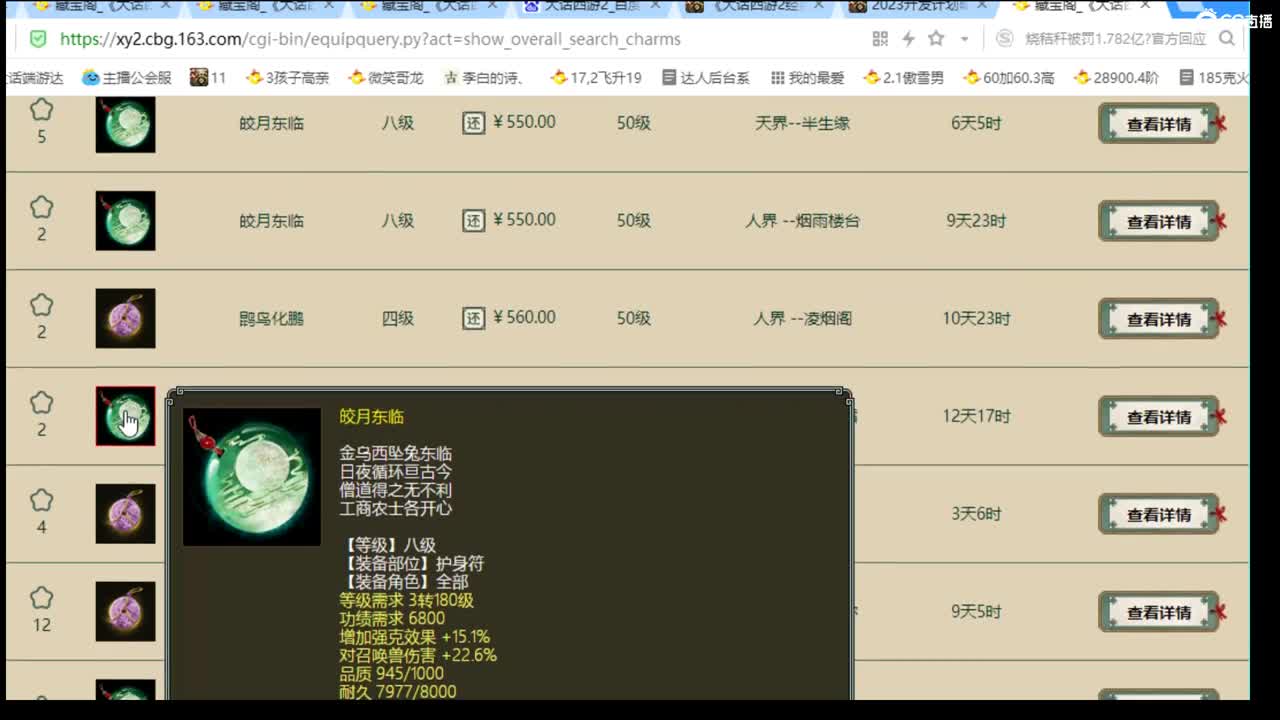Click the star icon in the 9天5时 row
Screen dimensions: 1280x720
click(41, 598)
